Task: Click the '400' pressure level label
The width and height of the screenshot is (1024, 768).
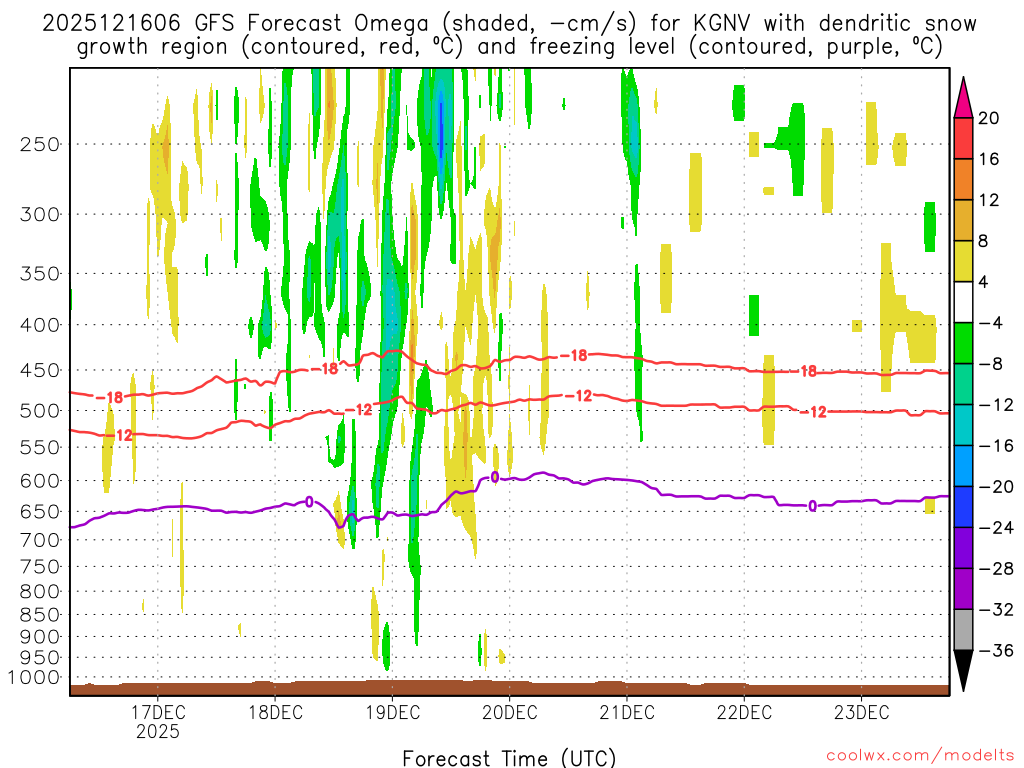Action: point(40,325)
